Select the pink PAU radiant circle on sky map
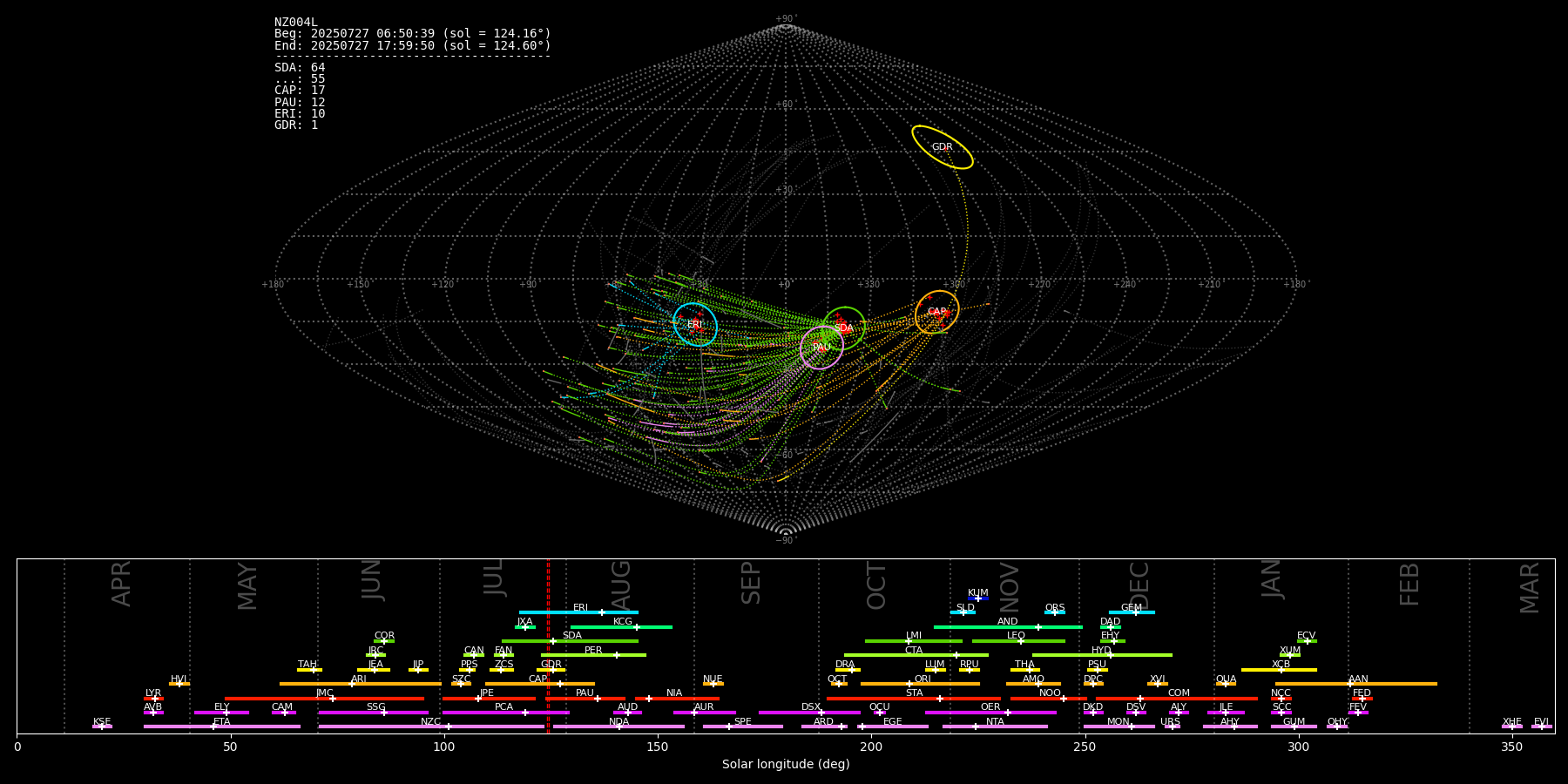 [821, 348]
